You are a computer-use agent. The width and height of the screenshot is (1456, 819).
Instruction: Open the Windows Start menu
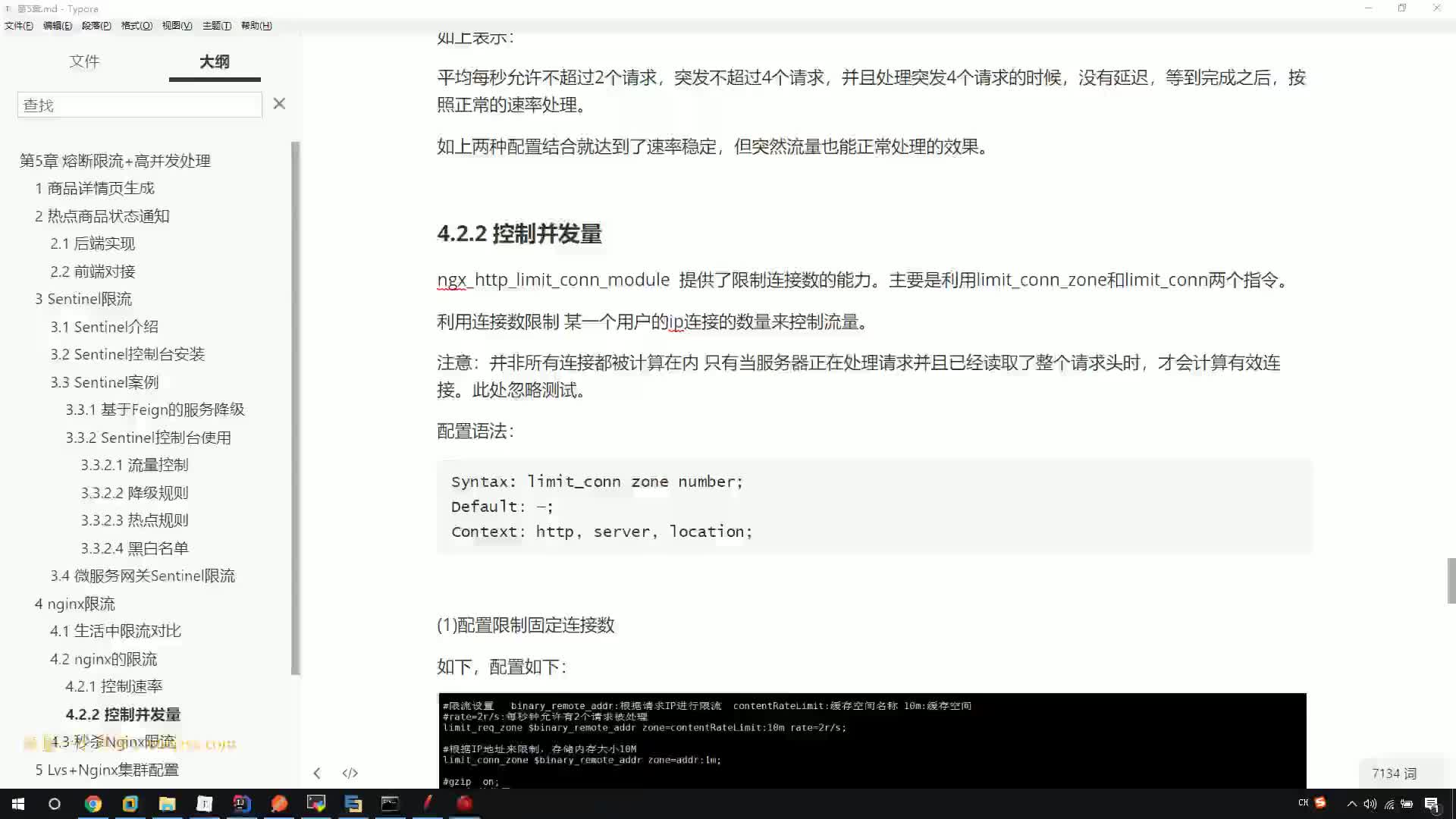[x=18, y=804]
